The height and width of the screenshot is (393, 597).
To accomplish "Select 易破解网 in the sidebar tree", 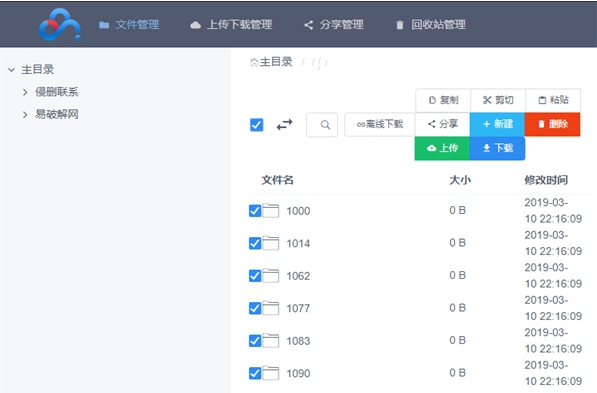I will (x=57, y=114).
